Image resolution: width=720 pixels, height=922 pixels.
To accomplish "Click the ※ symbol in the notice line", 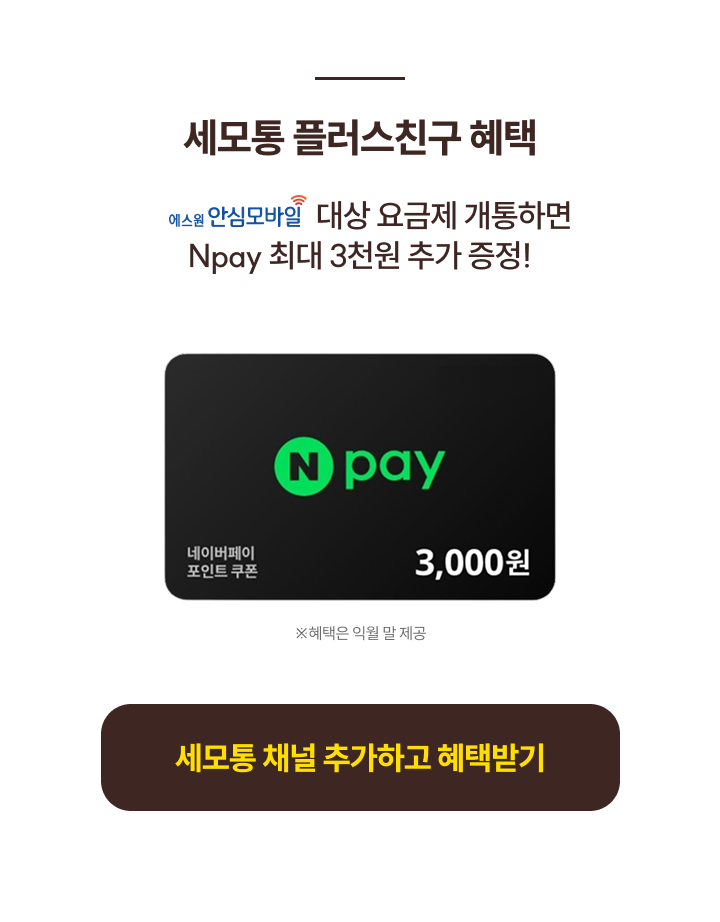I will tap(301, 634).
